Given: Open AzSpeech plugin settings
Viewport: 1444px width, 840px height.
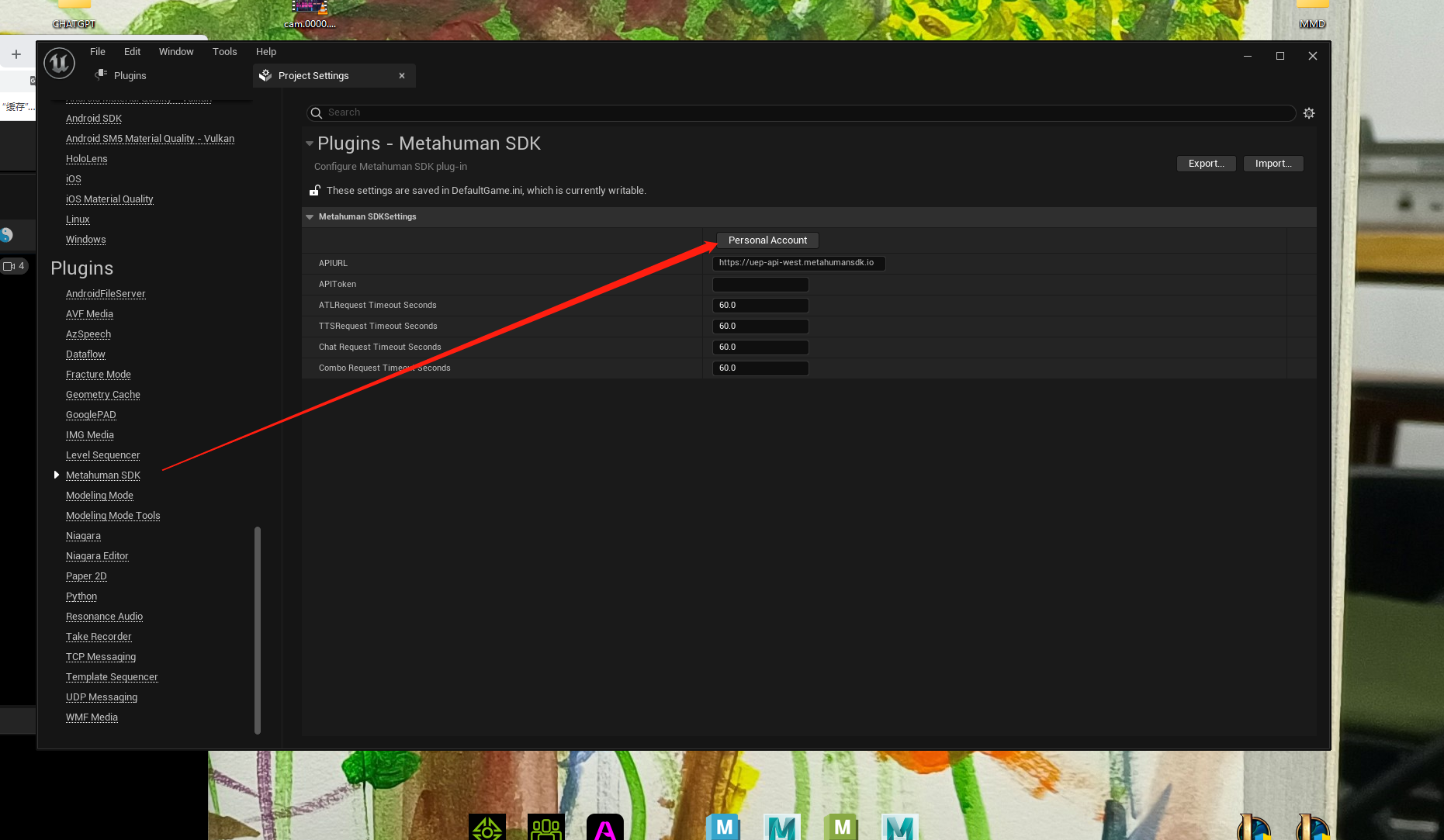Looking at the screenshot, I should (x=88, y=334).
